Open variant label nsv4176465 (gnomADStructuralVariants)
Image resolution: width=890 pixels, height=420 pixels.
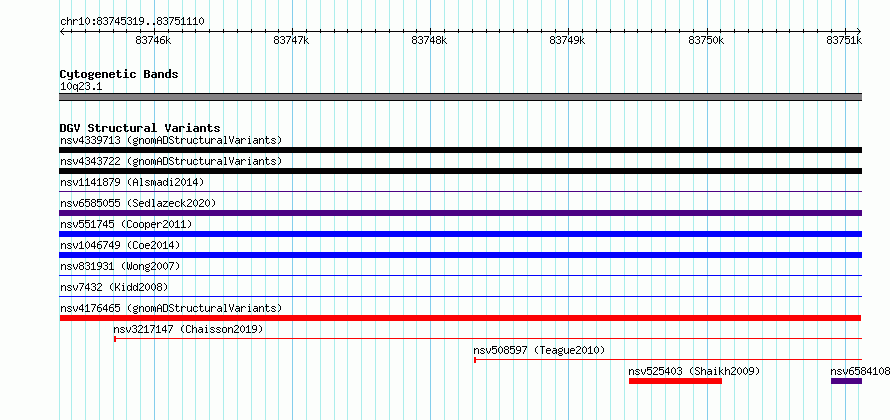coord(171,308)
